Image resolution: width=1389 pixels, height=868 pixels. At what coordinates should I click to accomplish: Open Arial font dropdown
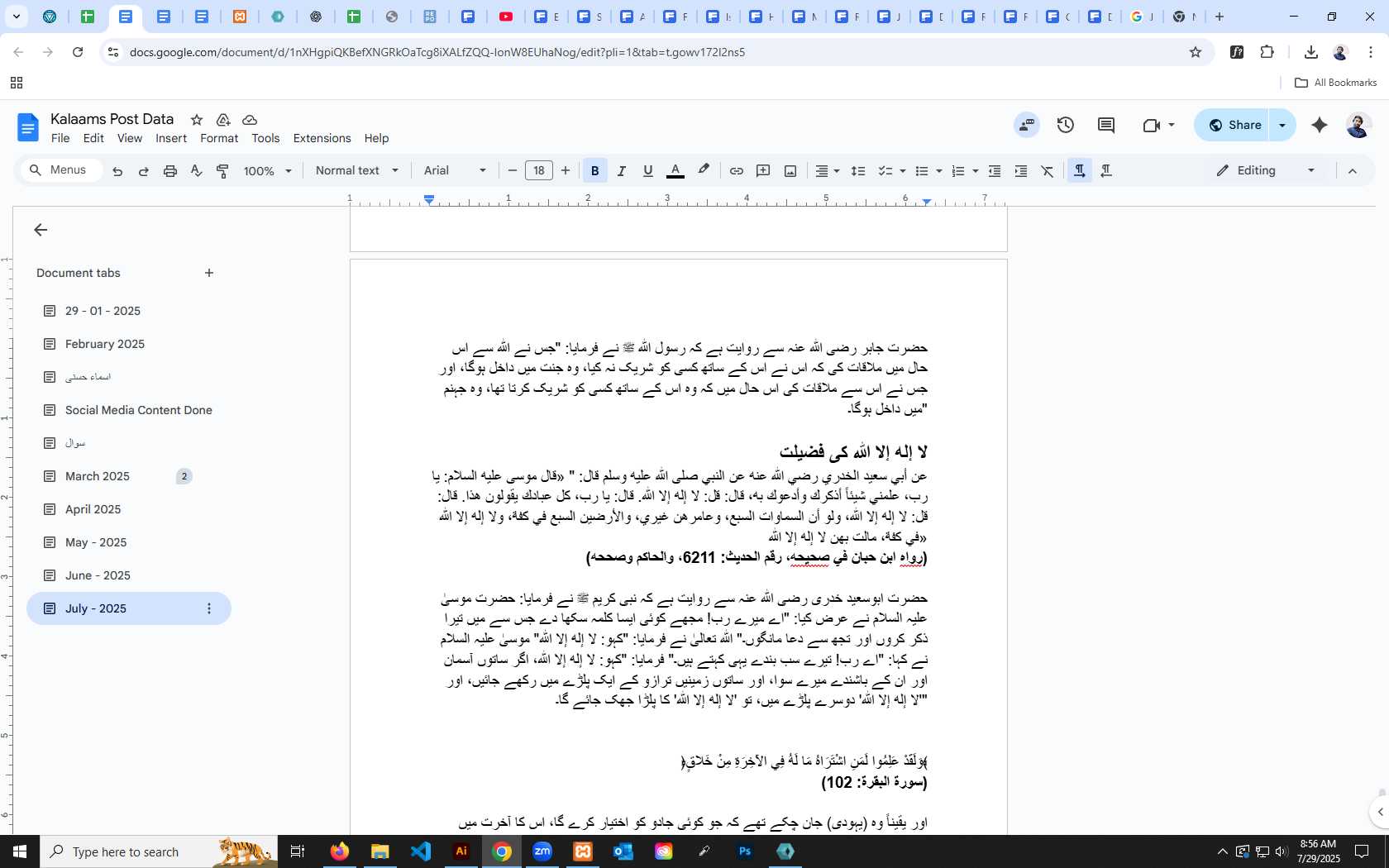pos(456,171)
